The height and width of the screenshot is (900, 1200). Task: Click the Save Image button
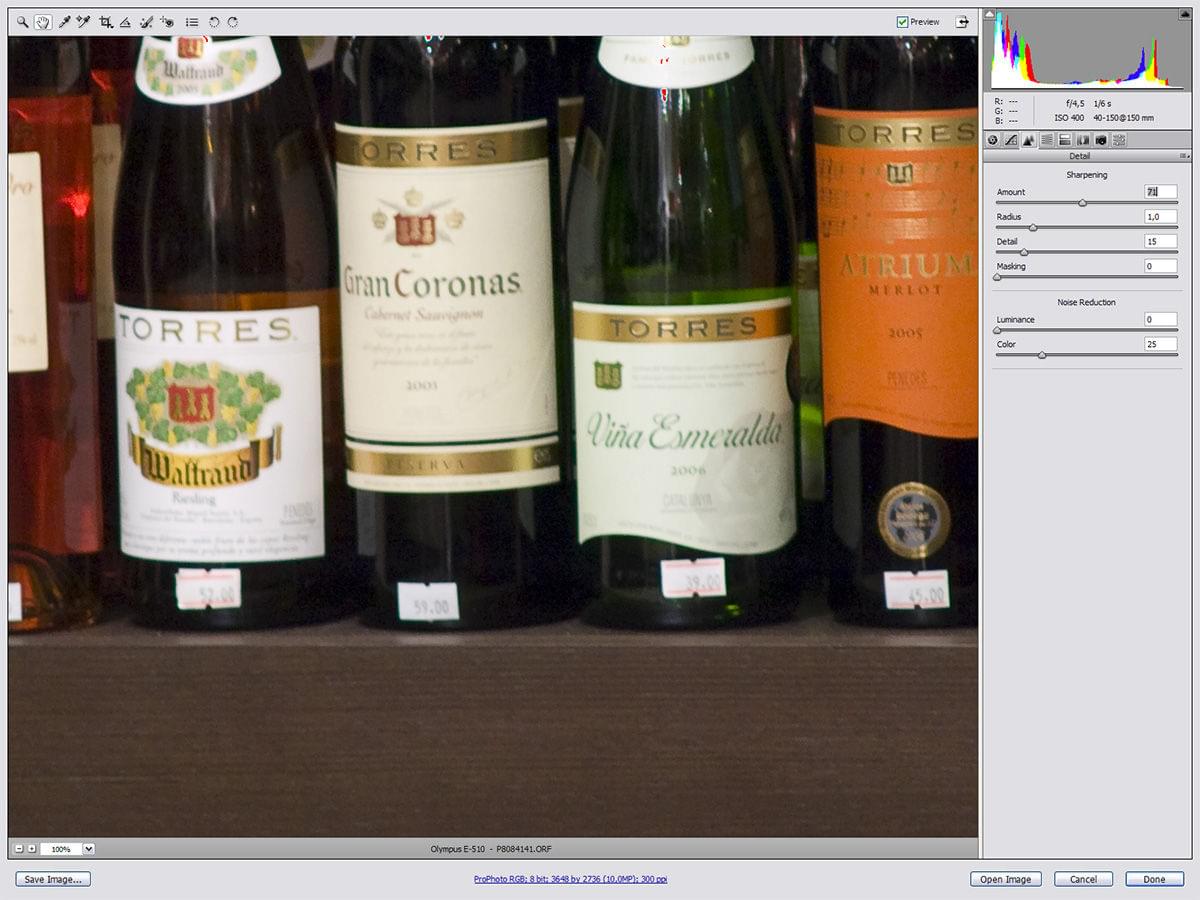click(x=53, y=879)
